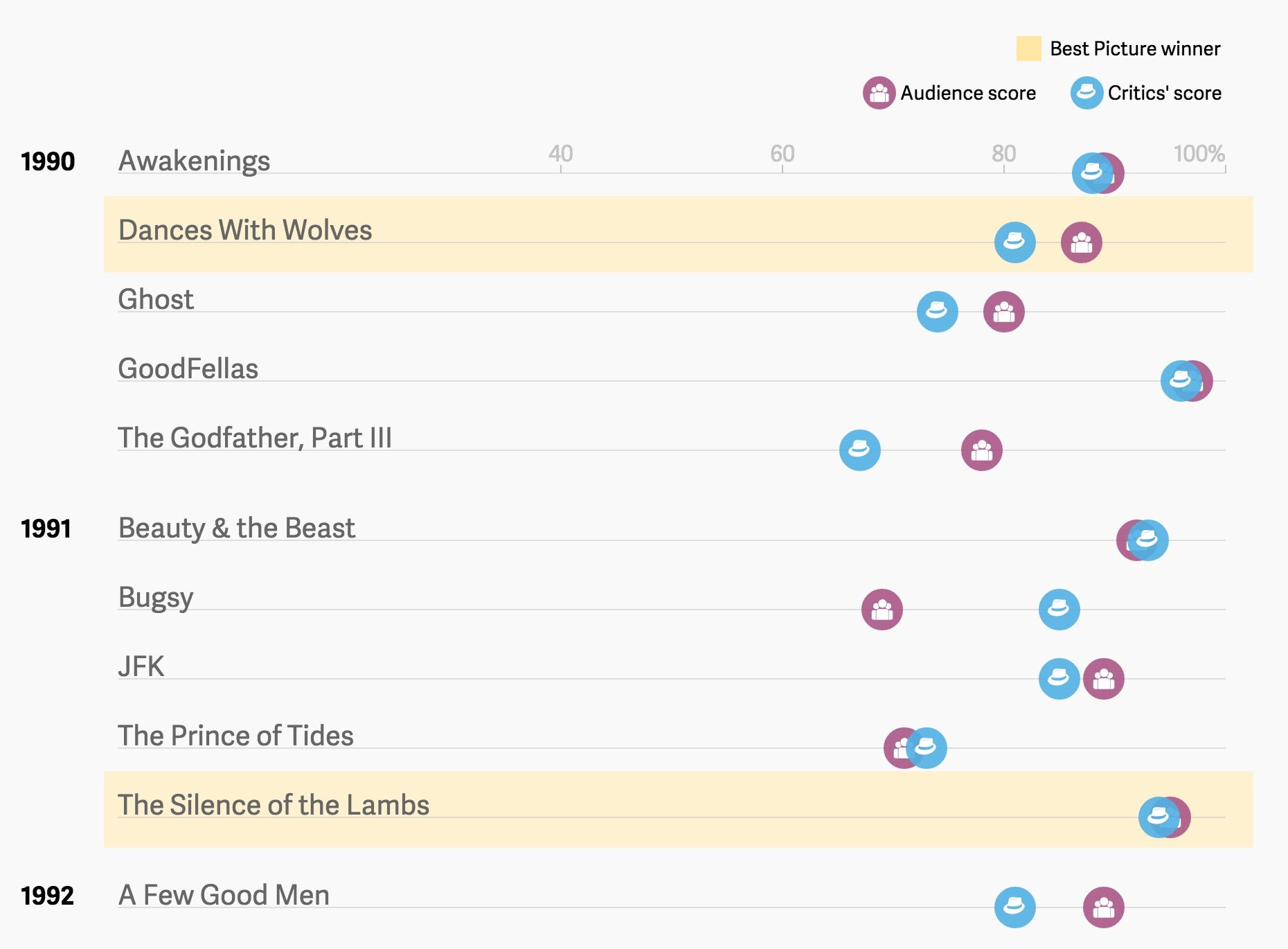This screenshot has height=949, width=1288.
Task: Click the Best Picture winner yellow swatch
Action: pyautogui.click(x=1028, y=48)
